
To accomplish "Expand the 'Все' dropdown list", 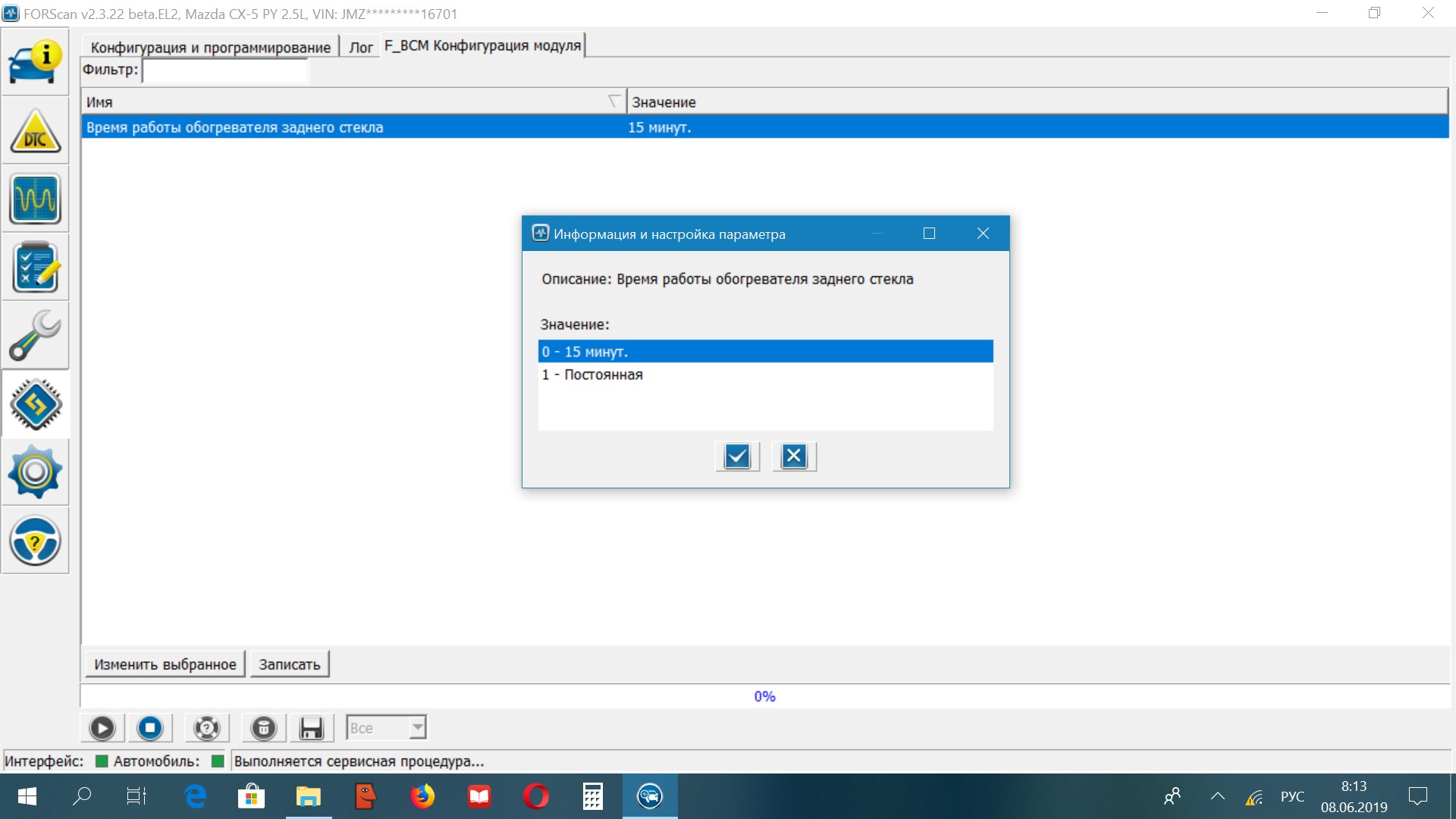I will (x=417, y=727).
